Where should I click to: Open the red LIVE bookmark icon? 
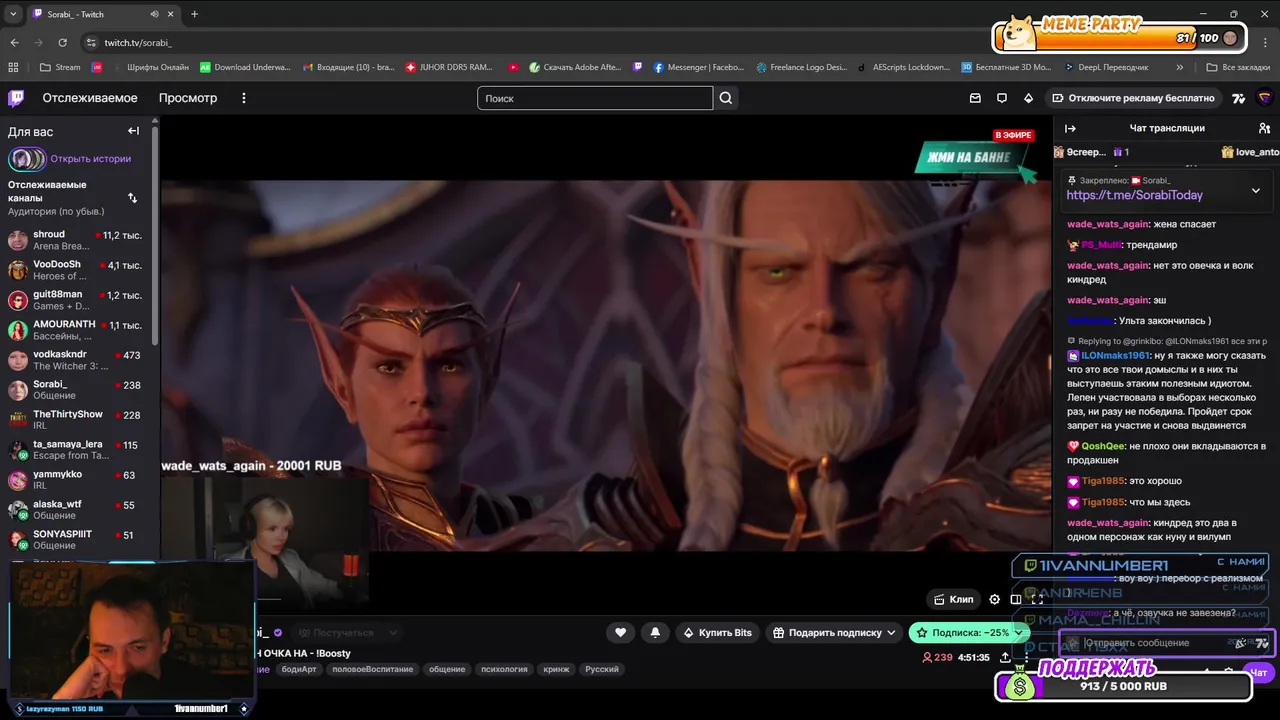tap(97, 67)
